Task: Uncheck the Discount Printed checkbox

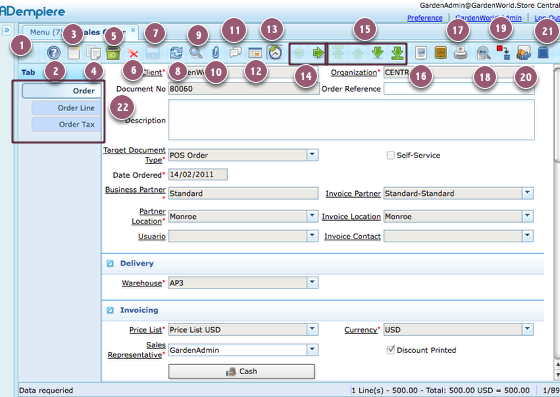Action: click(391, 350)
